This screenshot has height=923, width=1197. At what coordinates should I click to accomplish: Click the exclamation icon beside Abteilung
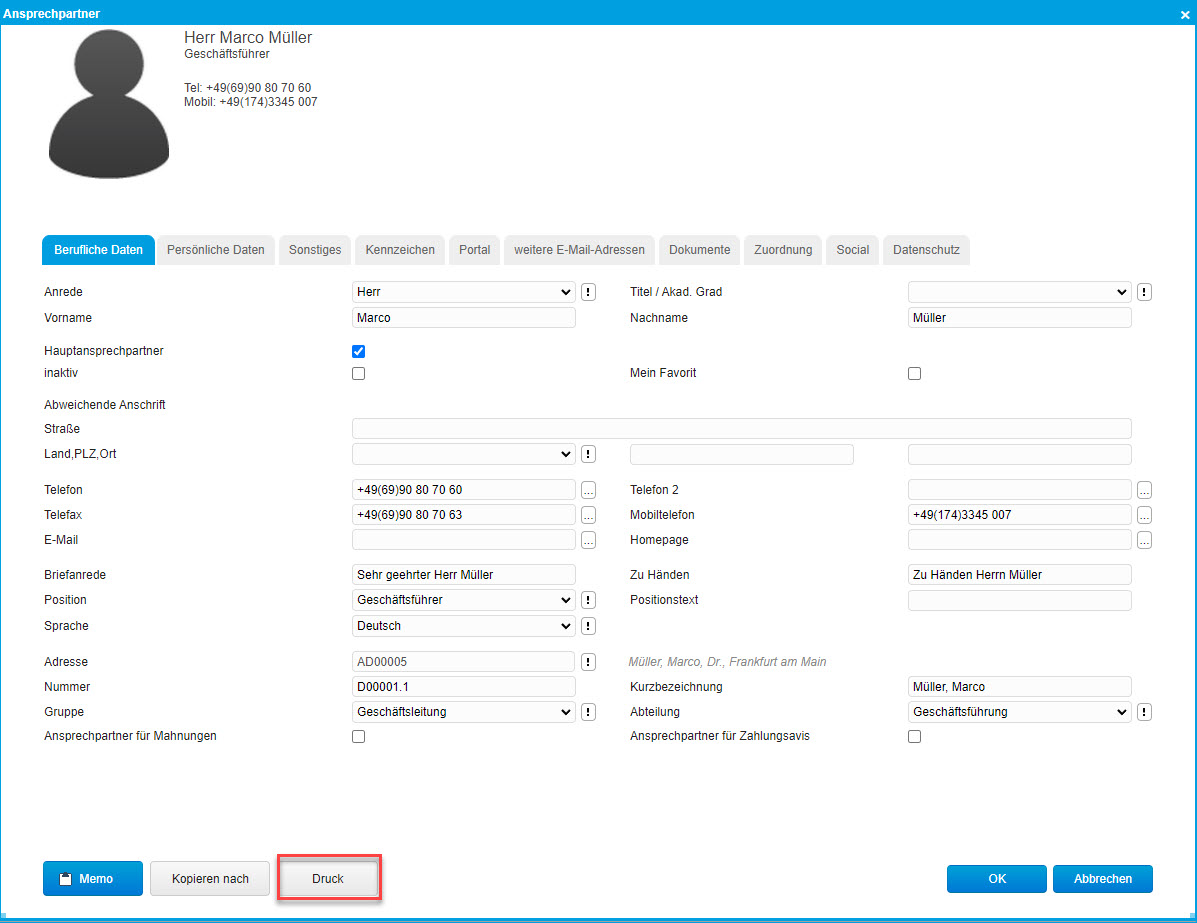tap(1144, 711)
